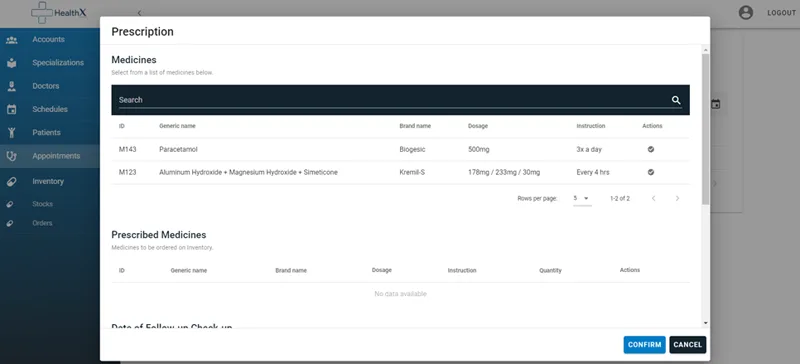Click the 1-2 of 2 pagination text
The height and width of the screenshot is (364, 800).
pyautogui.click(x=619, y=198)
